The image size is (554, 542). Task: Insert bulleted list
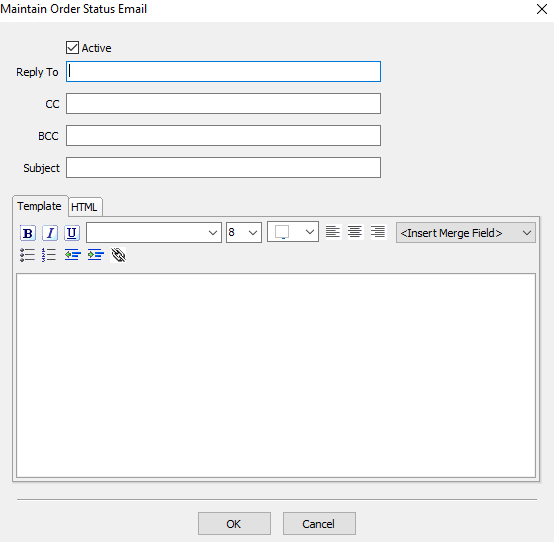coord(27,255)
